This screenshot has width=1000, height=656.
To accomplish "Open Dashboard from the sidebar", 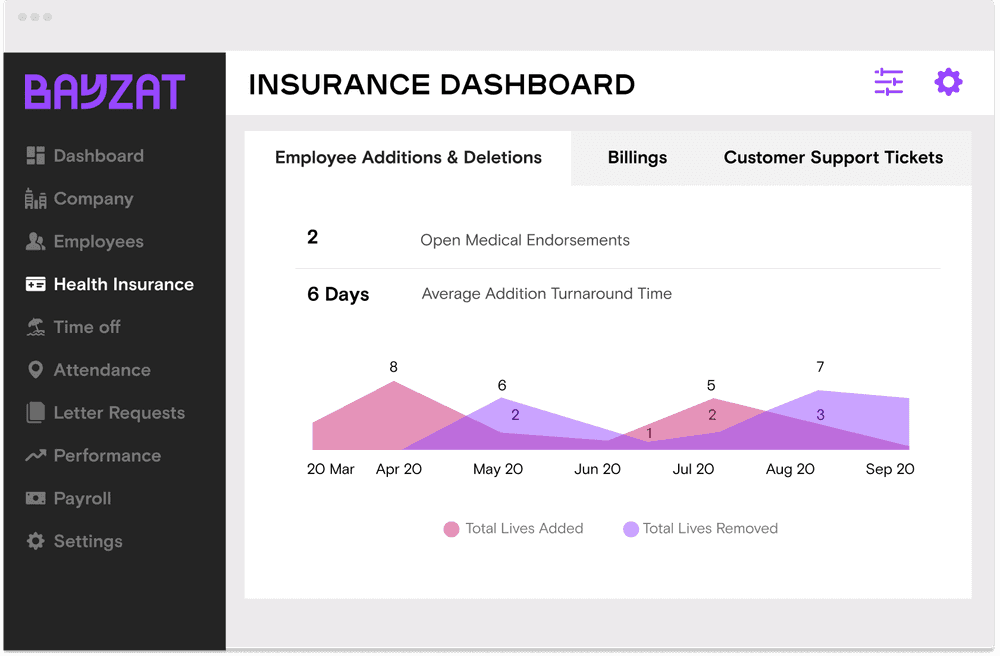I will pos(37,155).
